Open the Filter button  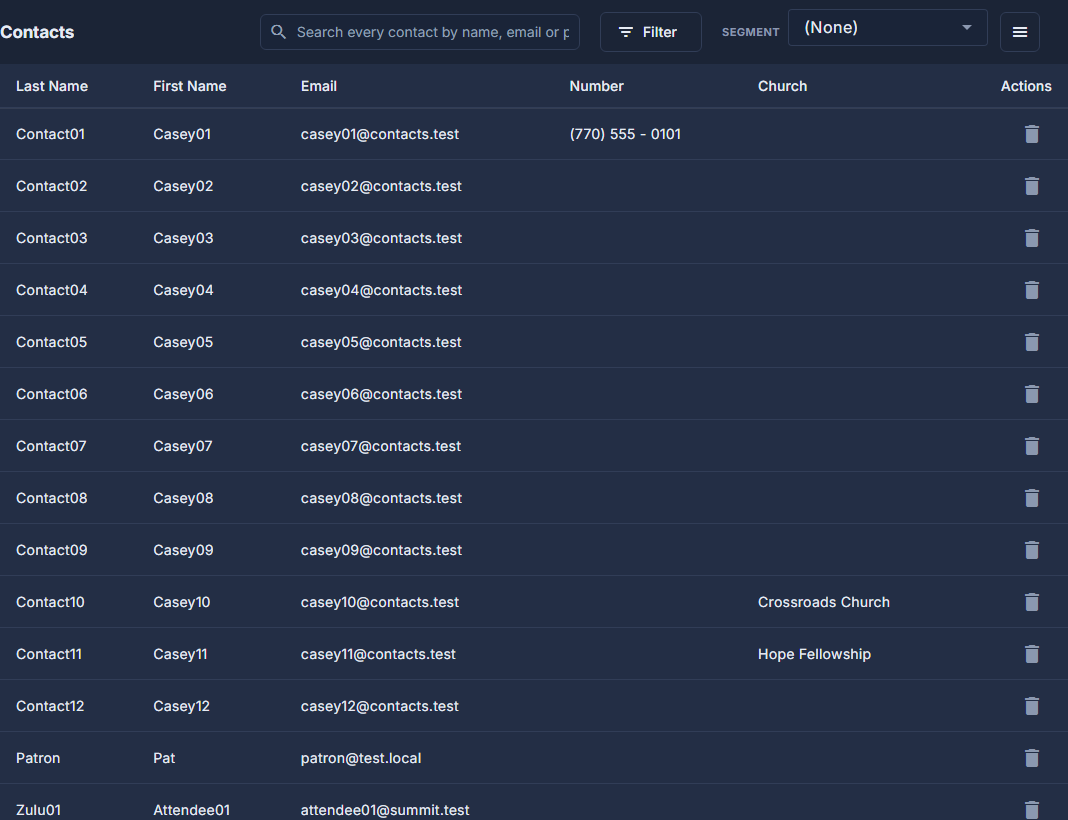650,32
